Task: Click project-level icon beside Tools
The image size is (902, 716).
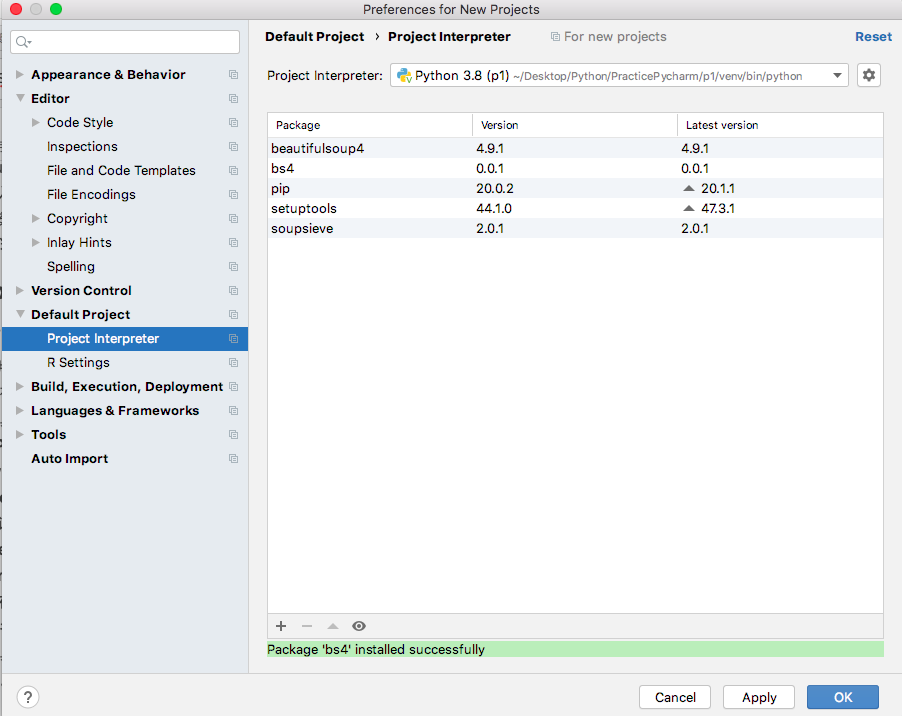Action: click(x=233, y=434)
